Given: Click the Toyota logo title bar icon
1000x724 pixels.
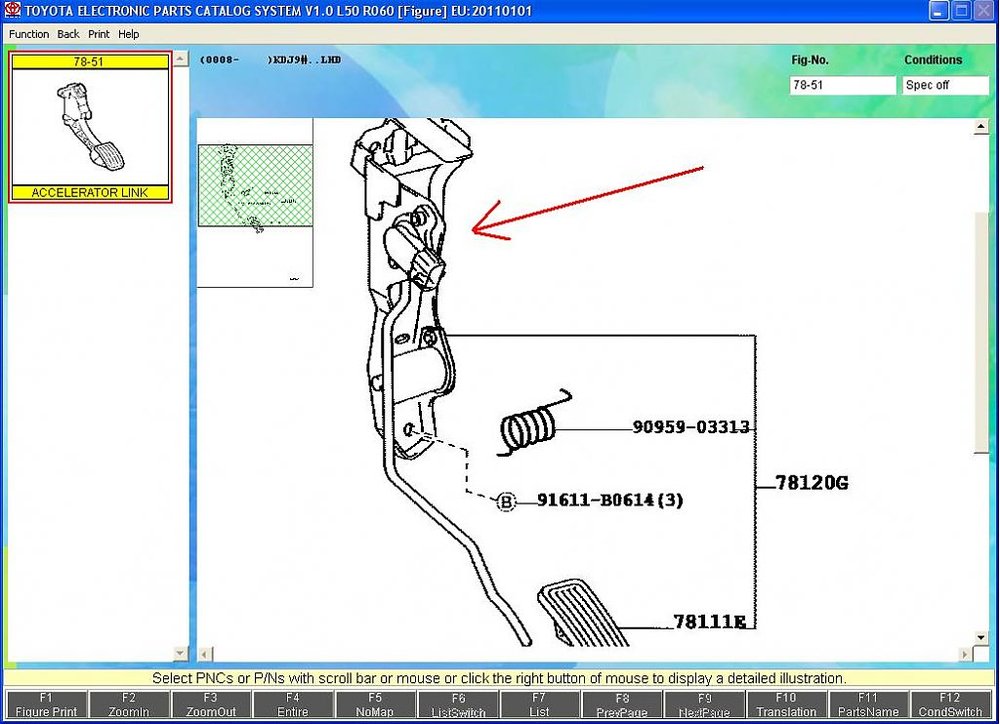Looking at the screenshot, I should pos(12,10).
